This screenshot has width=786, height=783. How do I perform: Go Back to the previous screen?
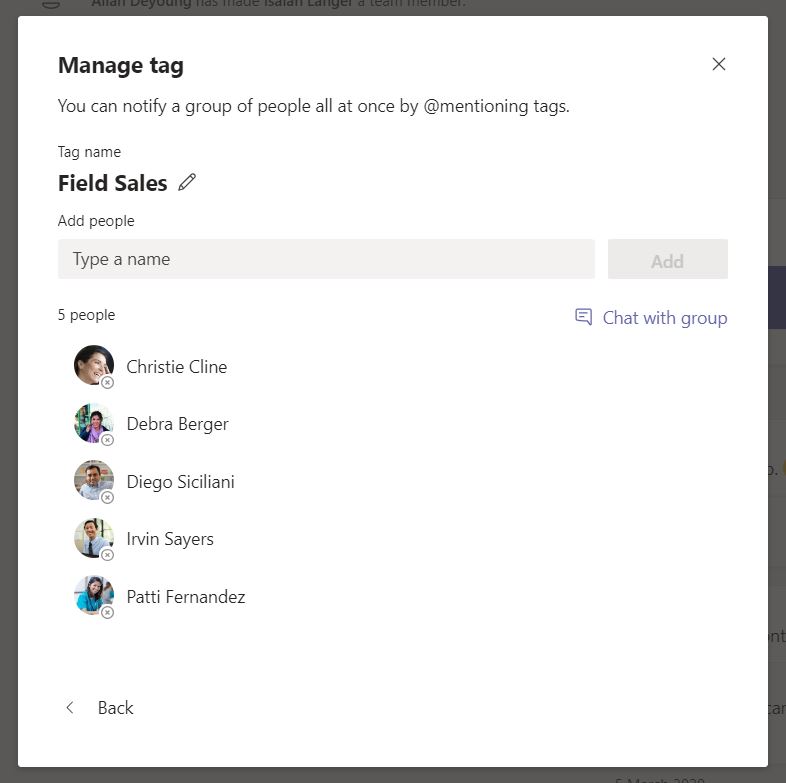(100, 708)
